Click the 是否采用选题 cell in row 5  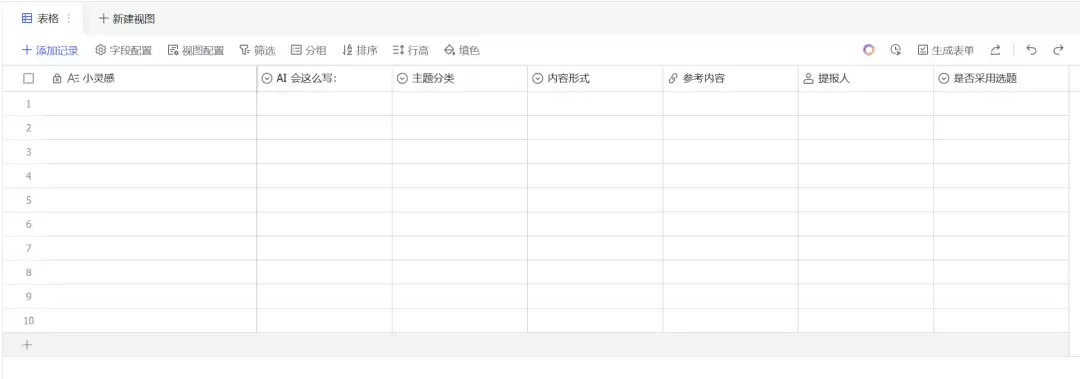point(1001,200)
